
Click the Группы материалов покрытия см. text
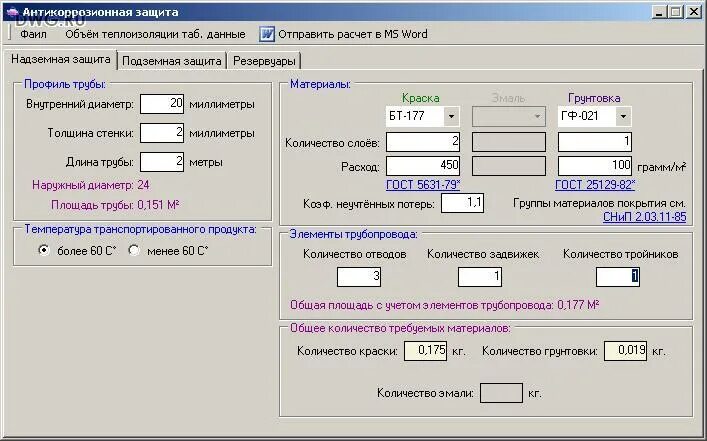tap(599, 203)
